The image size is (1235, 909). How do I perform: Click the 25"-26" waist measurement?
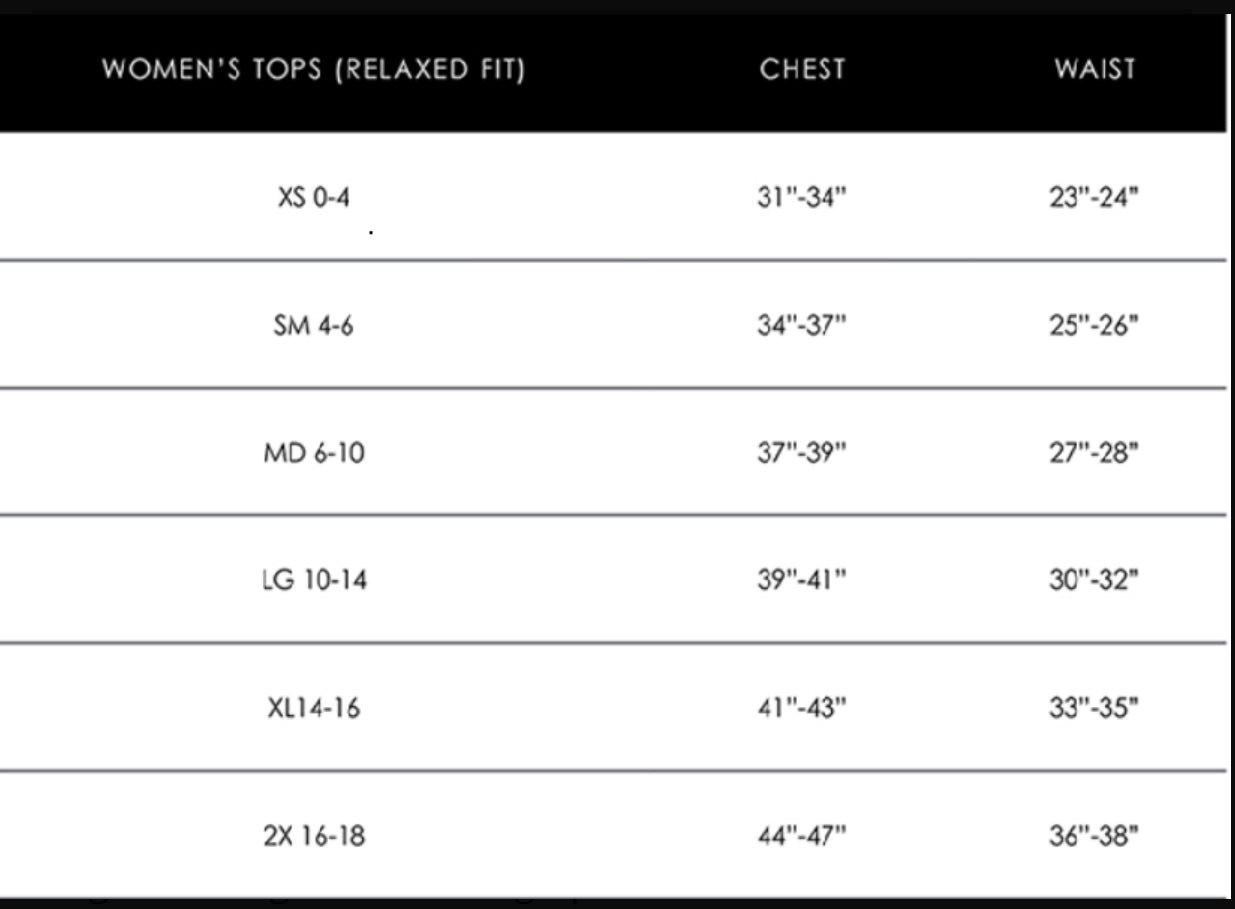[x=1094, y=326]
